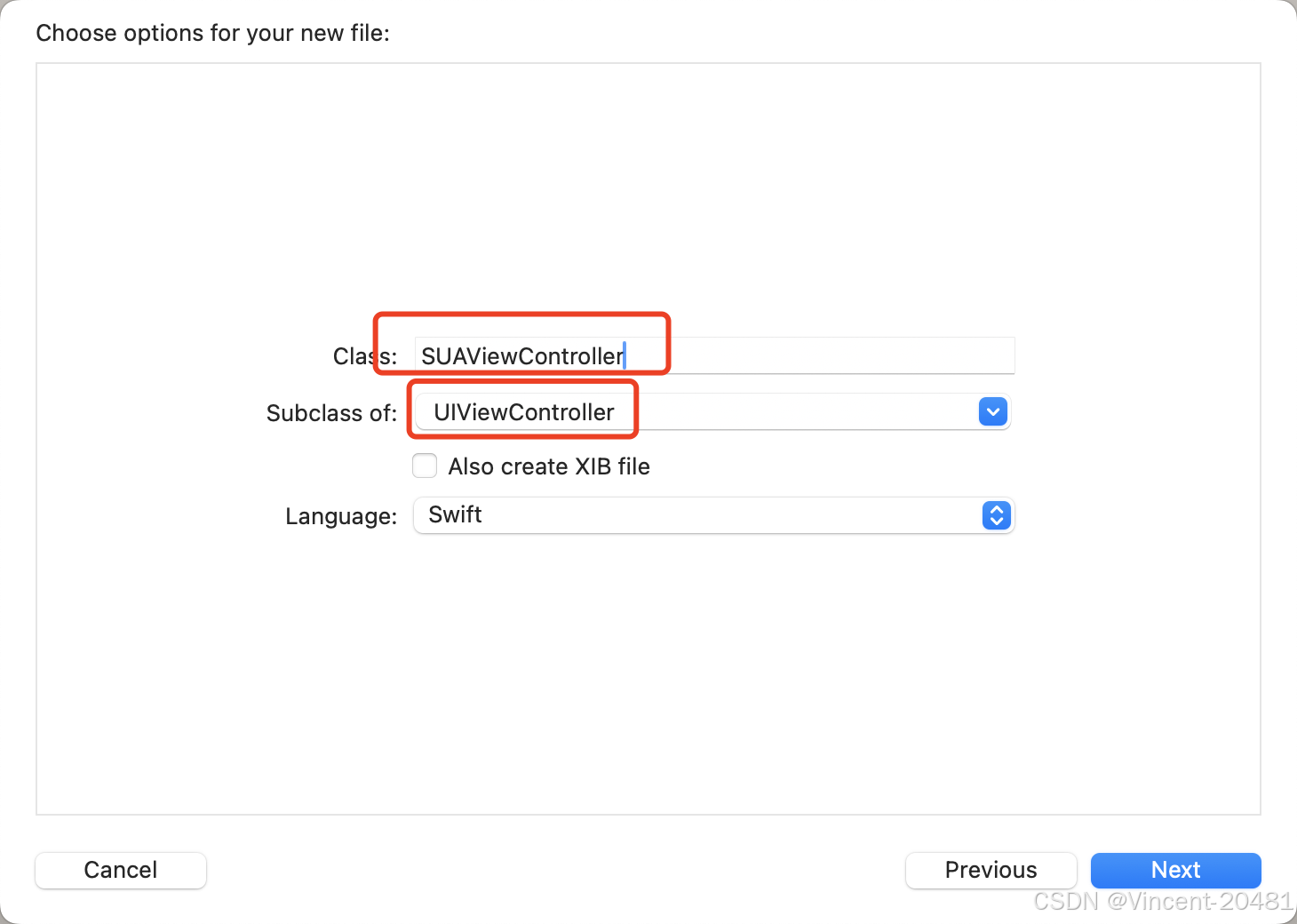
Task: Click the Next button
Action: (1175, 870)
